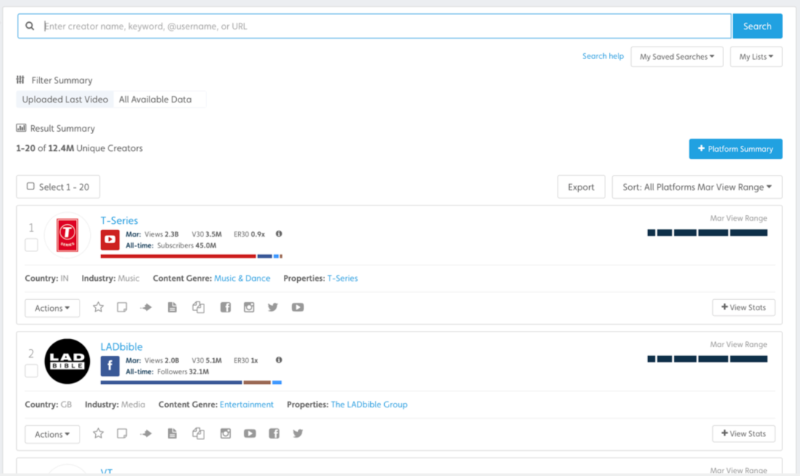Screen dimensions: 800x476
Task: Click the T-Series logo thumbnail
Action: click(67, 235)
